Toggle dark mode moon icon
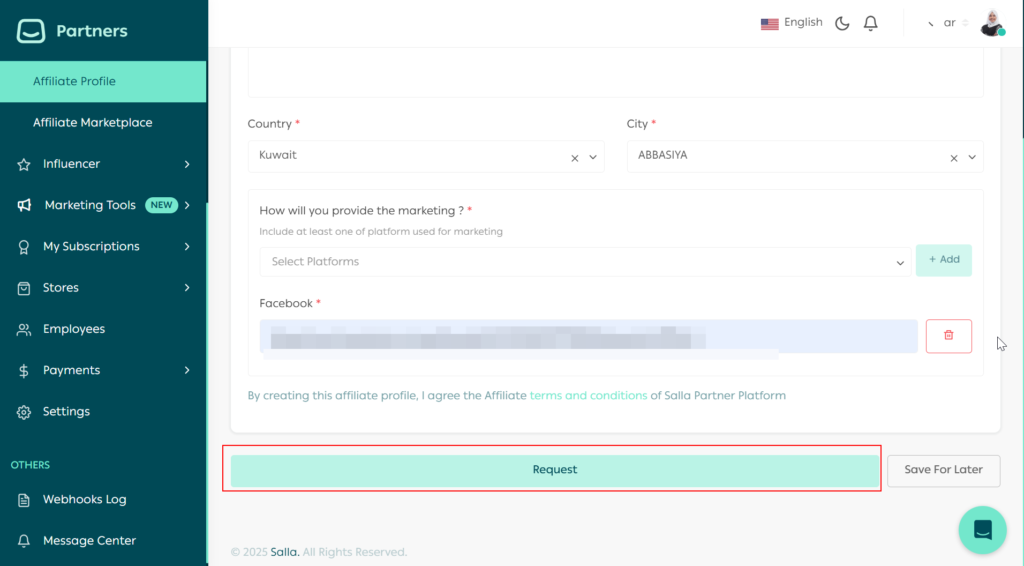The height and width of the screenshot is (566, 1024). click(x=842, y=23)
